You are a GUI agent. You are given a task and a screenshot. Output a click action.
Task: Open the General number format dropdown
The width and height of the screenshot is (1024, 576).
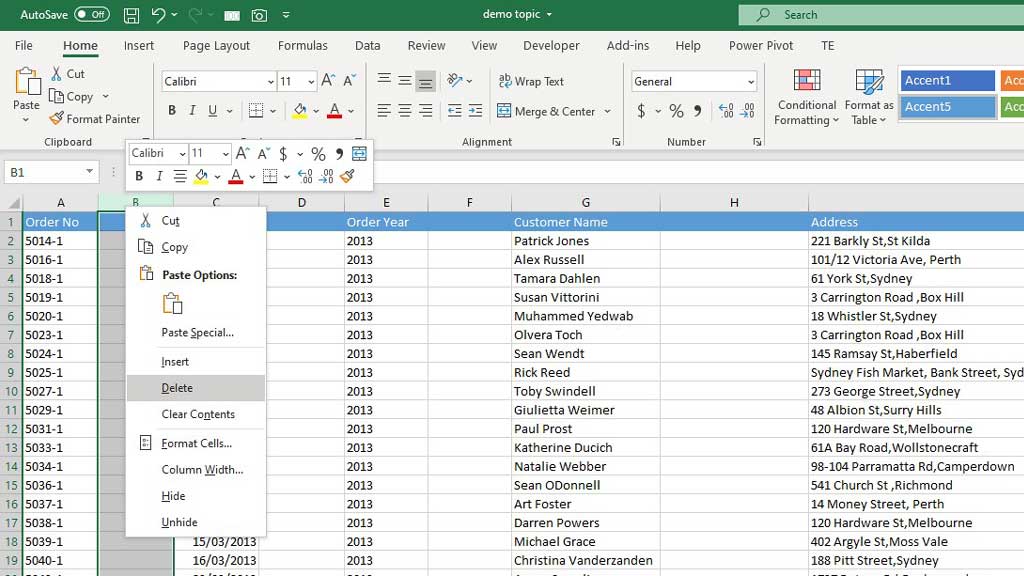tap(751, 82)
